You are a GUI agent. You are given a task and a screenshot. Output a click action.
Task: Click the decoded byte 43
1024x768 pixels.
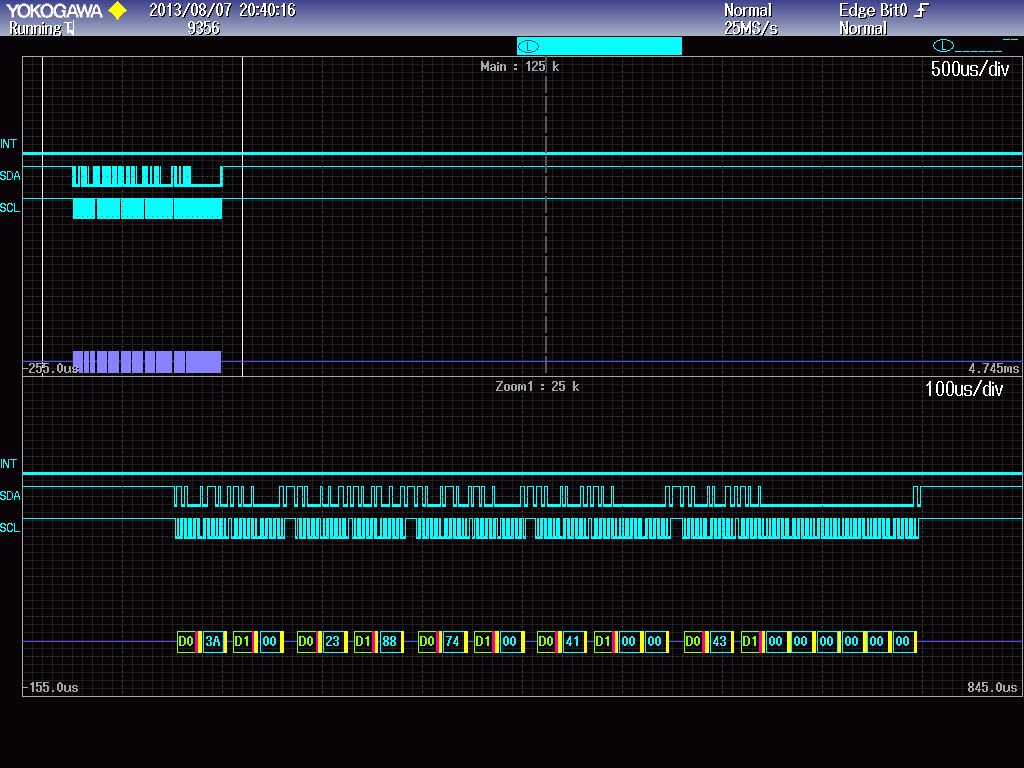[719, 641]
